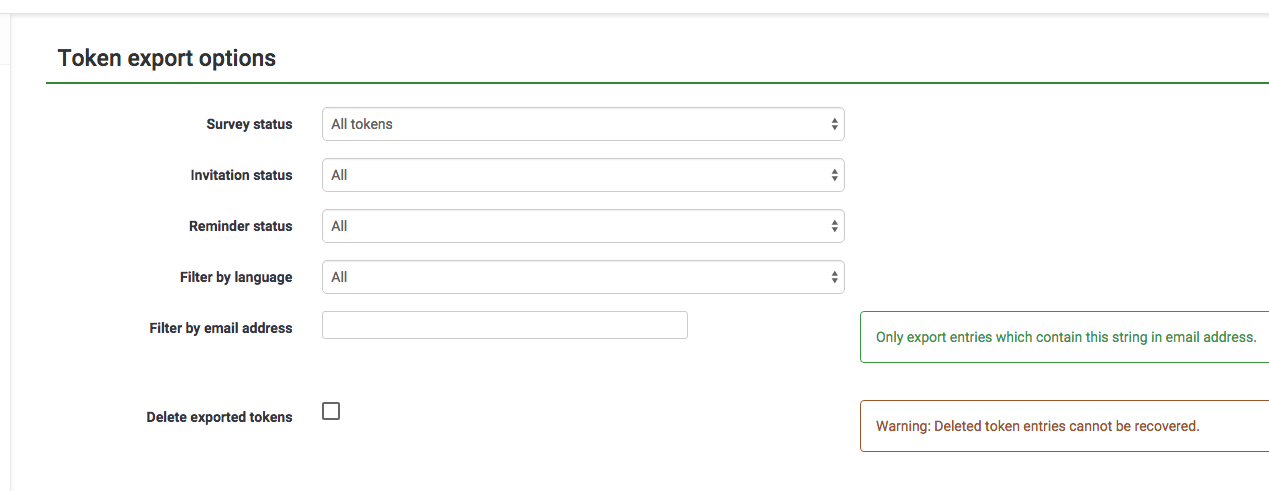Click the Reminder status dropdown arrow icon
The image size is (1269, 491).
(834, 226)
